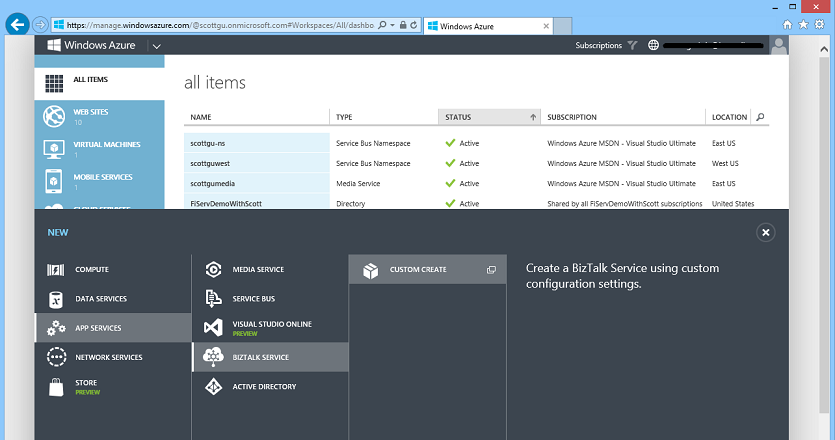Viewport: 835px width, 440px height.
Task: Click the user avatar icon
Action: click(x=779, y=45)
